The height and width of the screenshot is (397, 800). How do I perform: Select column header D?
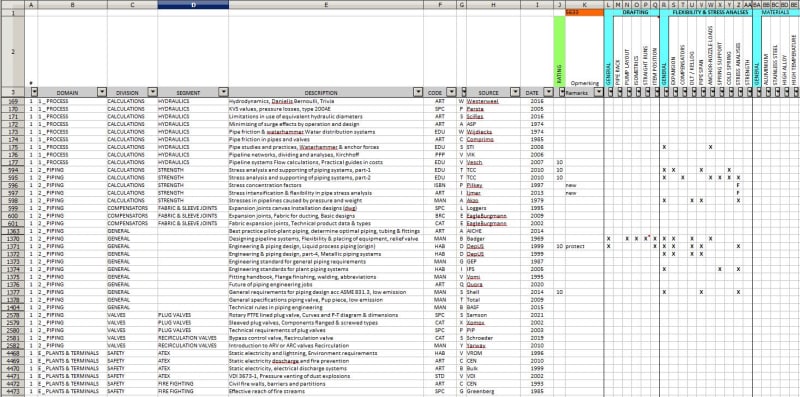point(193,5)
